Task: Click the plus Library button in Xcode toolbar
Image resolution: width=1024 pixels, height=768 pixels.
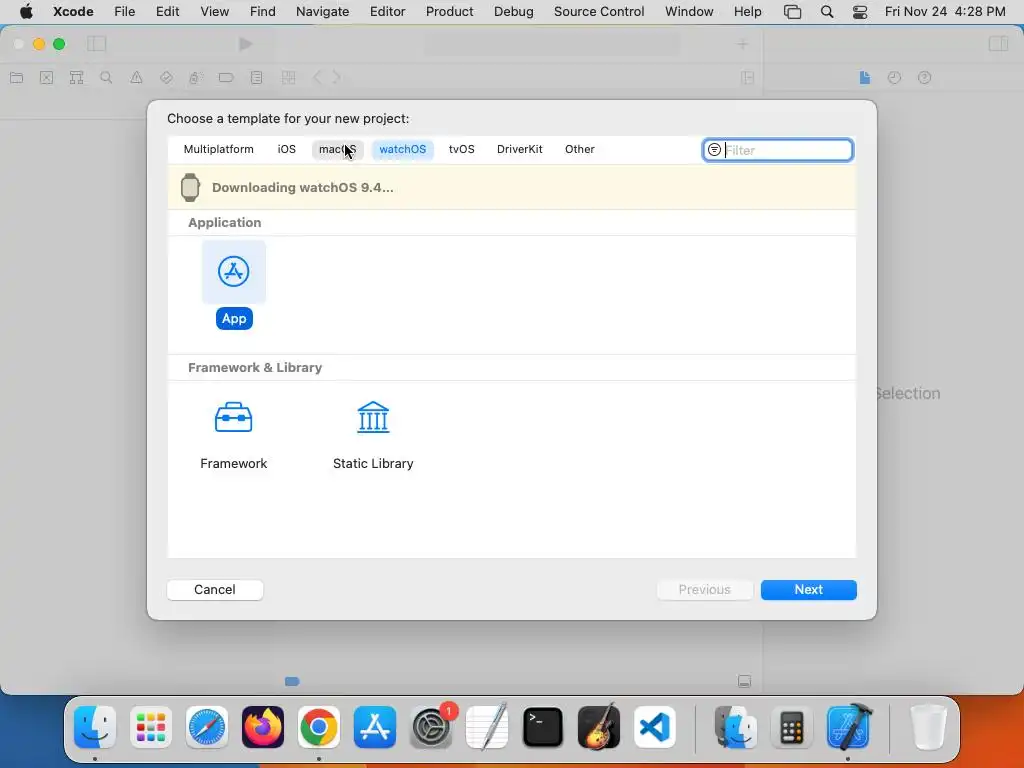Action: tap(743, 44)
